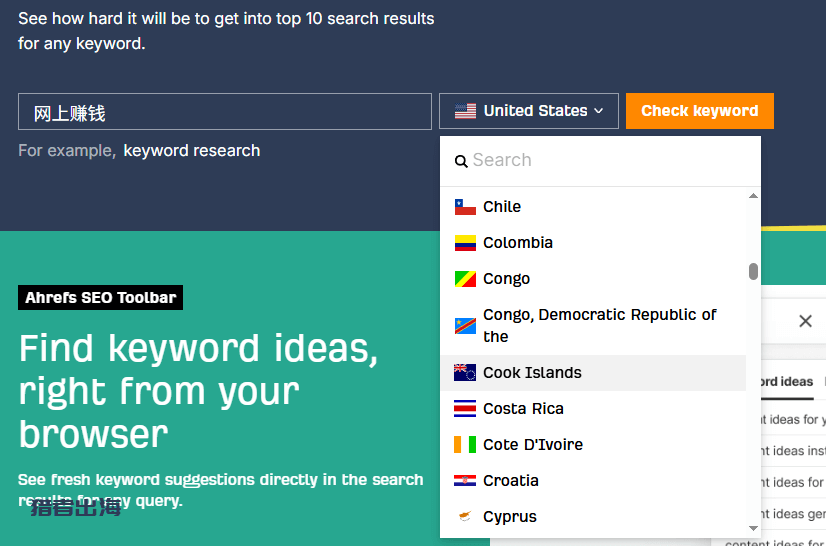826x546 pixels.
Task: Click the Cook Islands flag icon
Action: (x=465, y=373)
